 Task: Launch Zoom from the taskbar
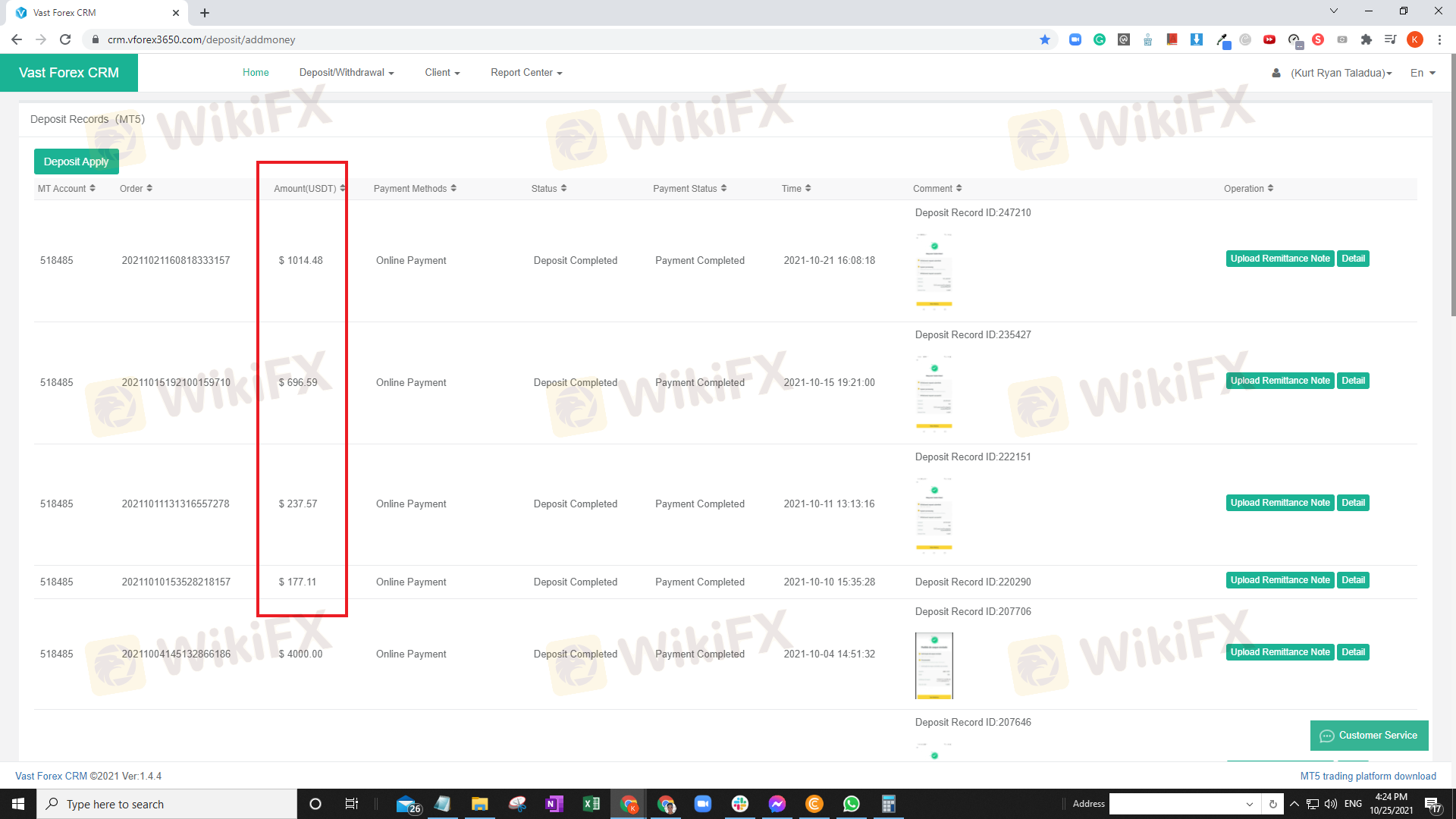tap(703, 804)
